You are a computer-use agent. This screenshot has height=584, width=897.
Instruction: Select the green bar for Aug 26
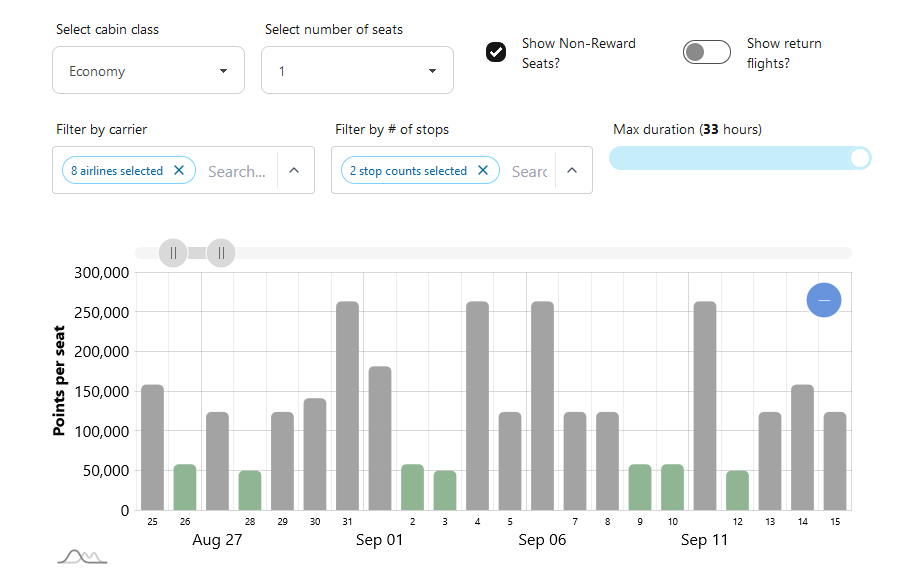pos(185,487)
